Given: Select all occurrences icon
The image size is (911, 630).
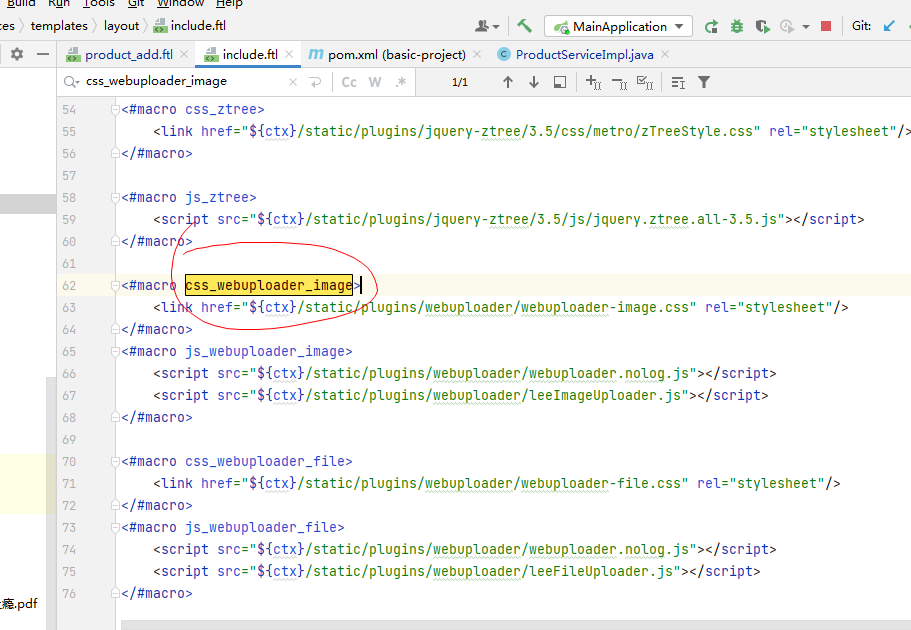Looking at the screenshot, I should click(645, 82).
